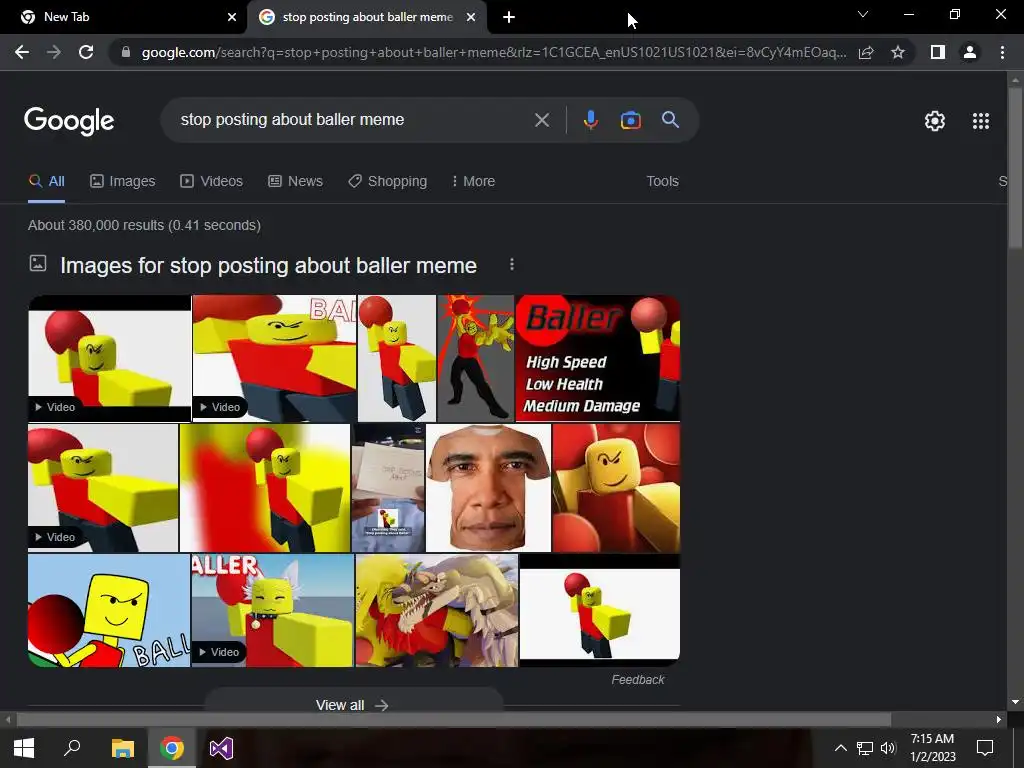Reload the current page
Image resolution: width=1024 pixels, height=768 pixels.
click(x=86, y=52)
